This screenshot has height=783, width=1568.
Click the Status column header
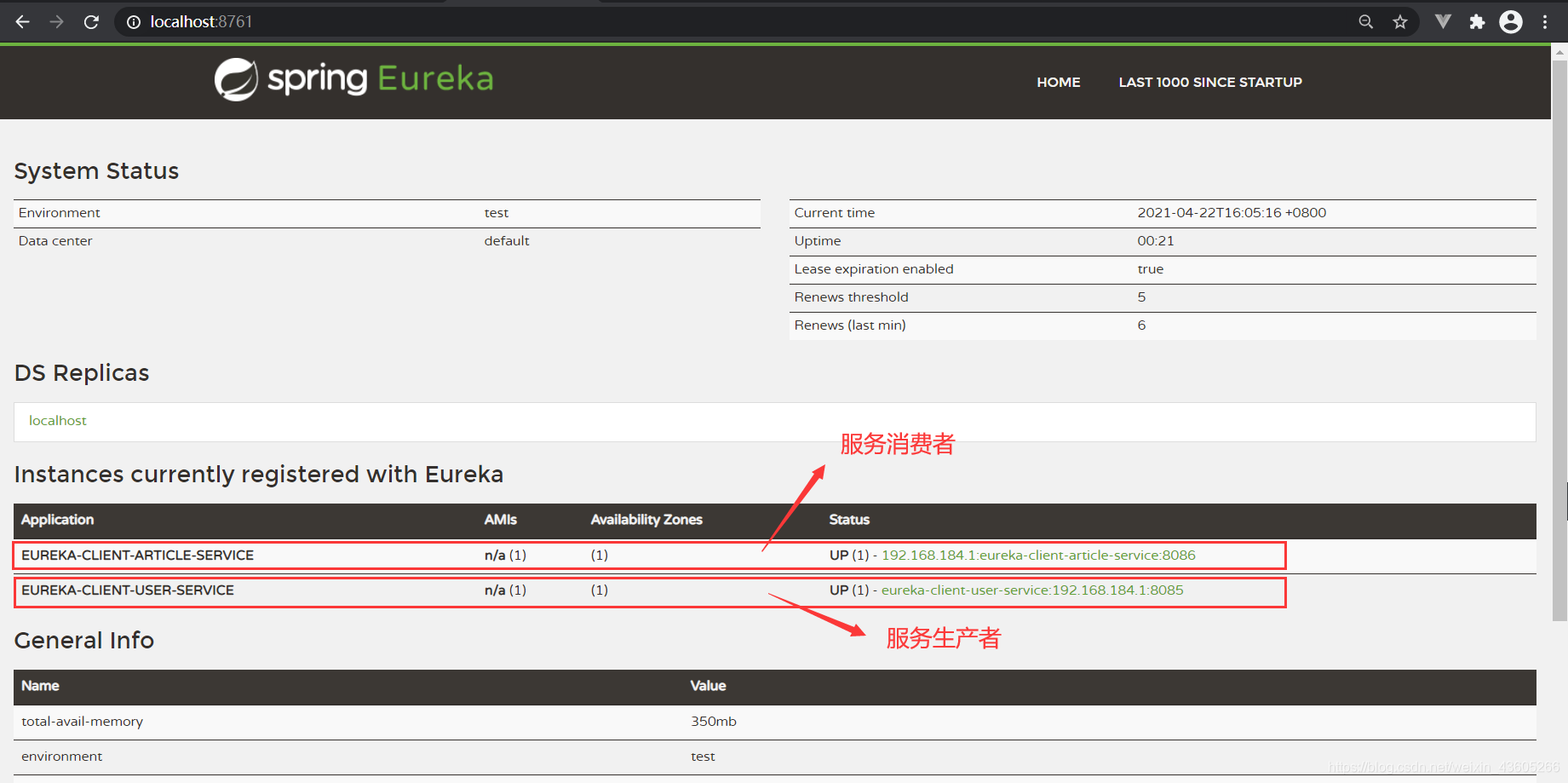[849, 520]
